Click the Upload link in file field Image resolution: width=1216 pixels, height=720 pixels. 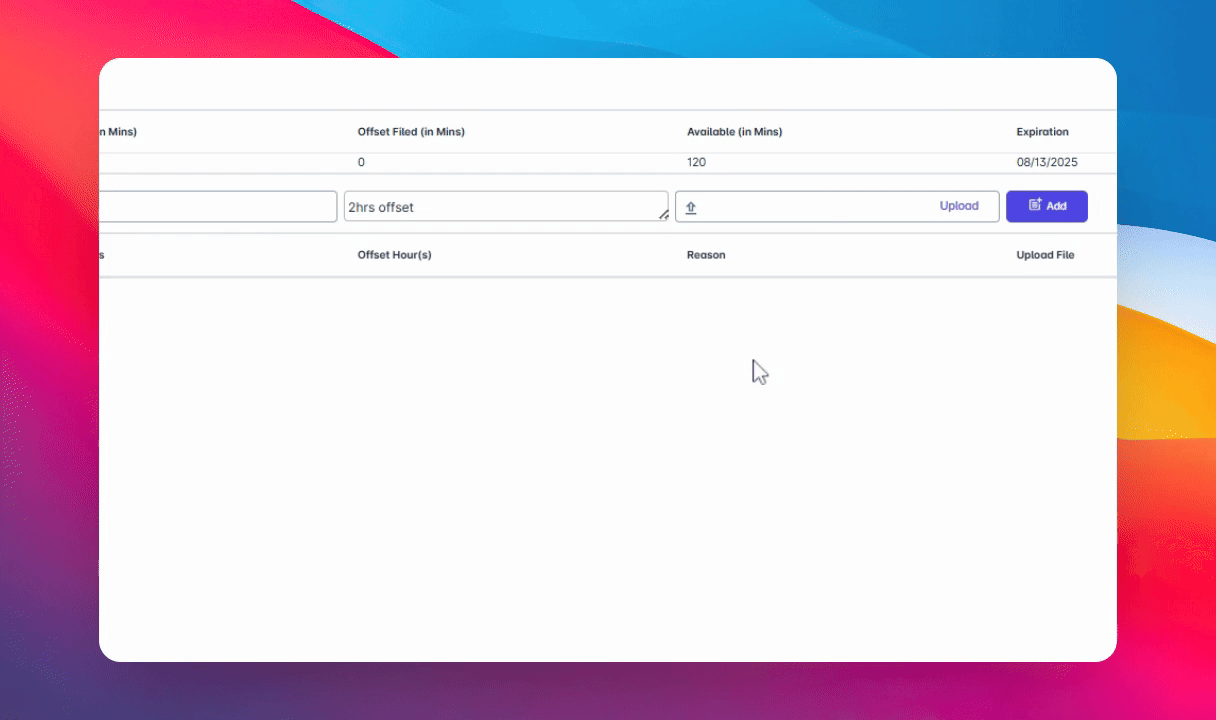959,206
